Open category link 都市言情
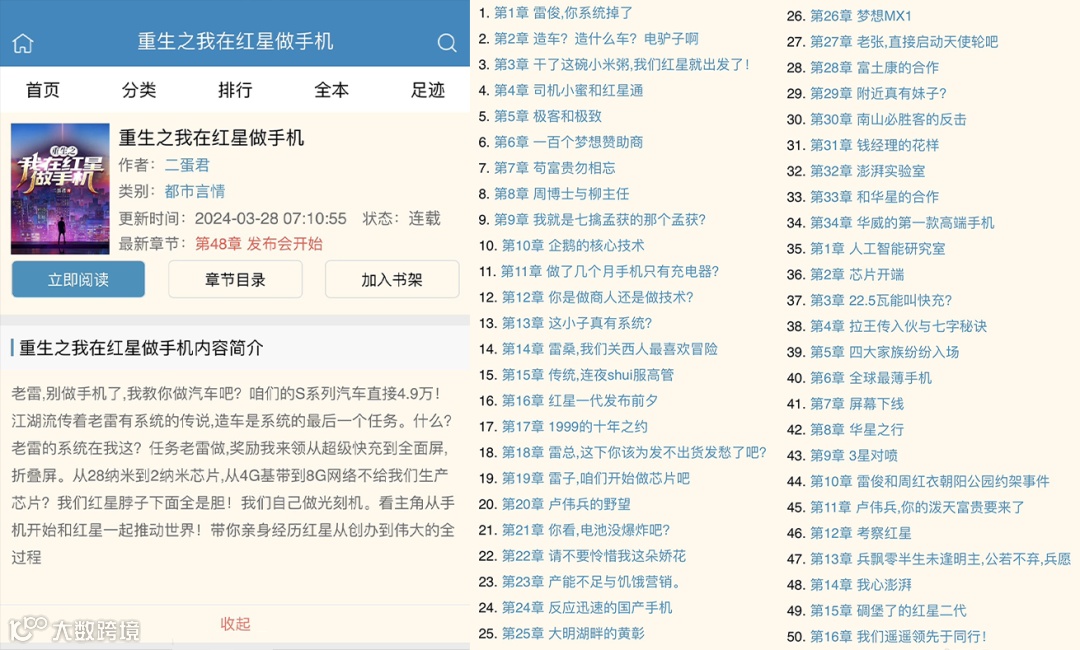This screenshot has height=650, width=1080. [x=195, y=191]
